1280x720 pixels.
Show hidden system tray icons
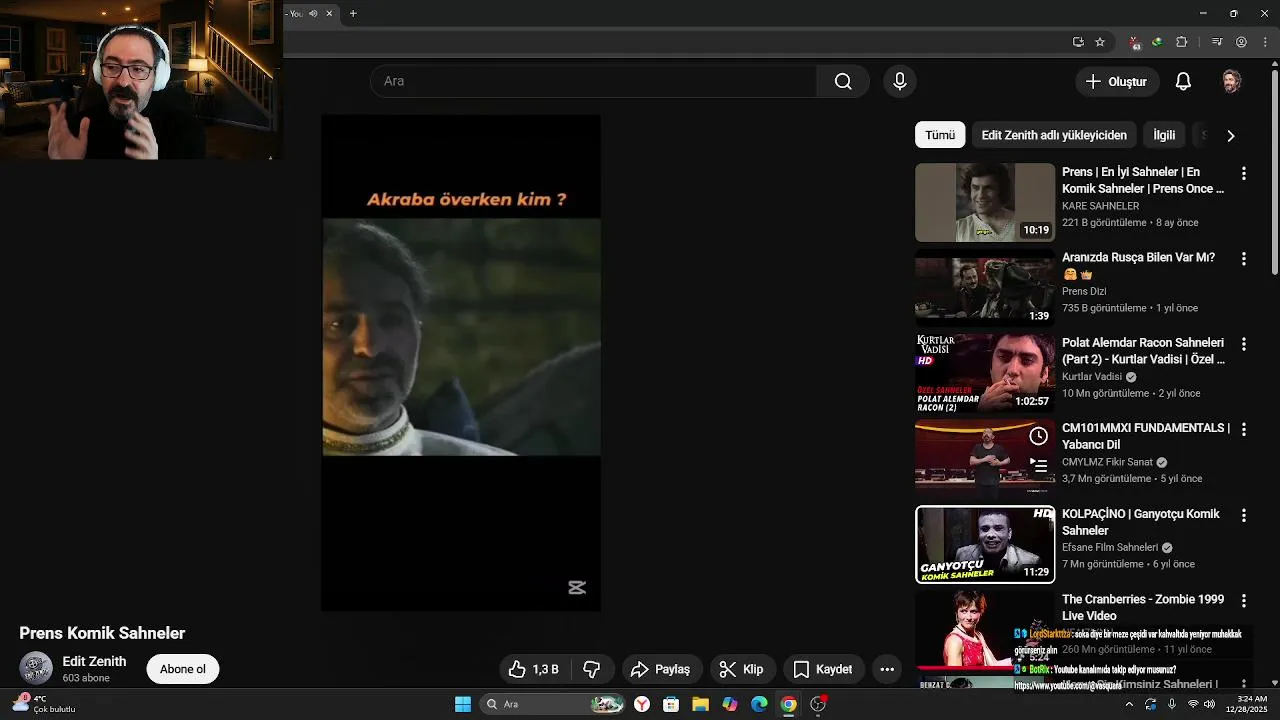point(1129,704)
